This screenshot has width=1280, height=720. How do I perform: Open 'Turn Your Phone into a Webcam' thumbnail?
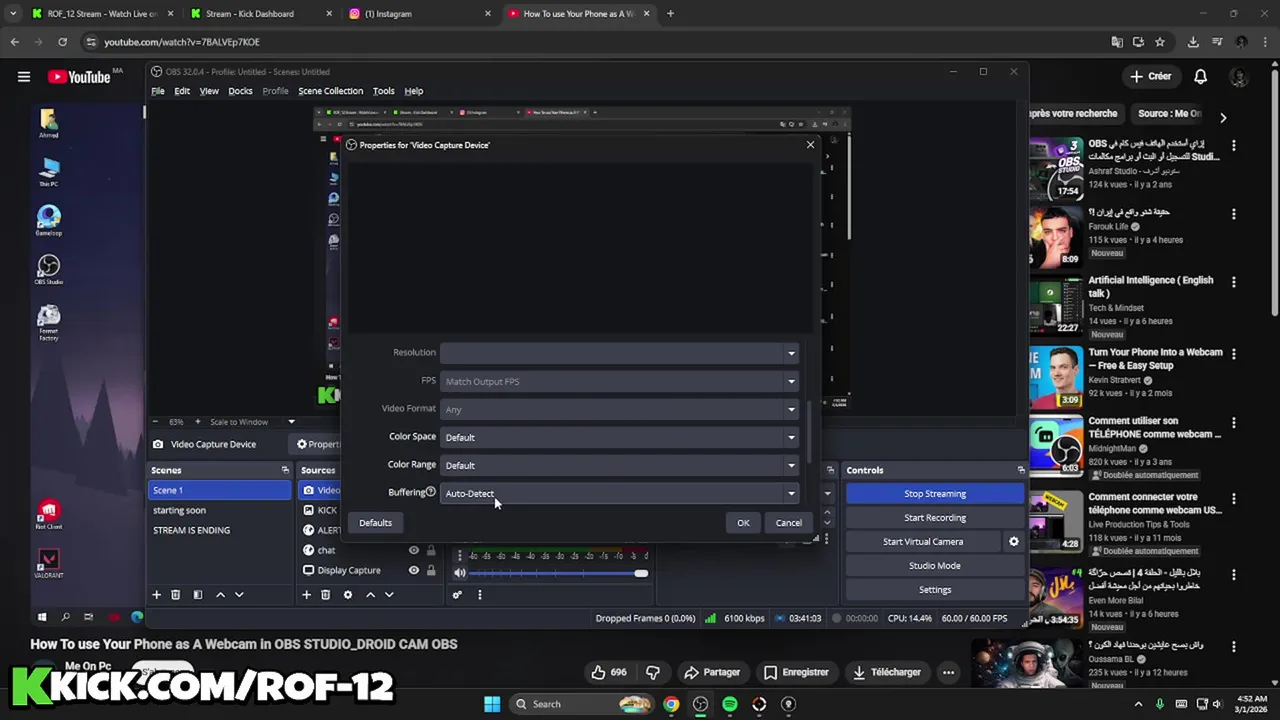(x=1056, y=376)
